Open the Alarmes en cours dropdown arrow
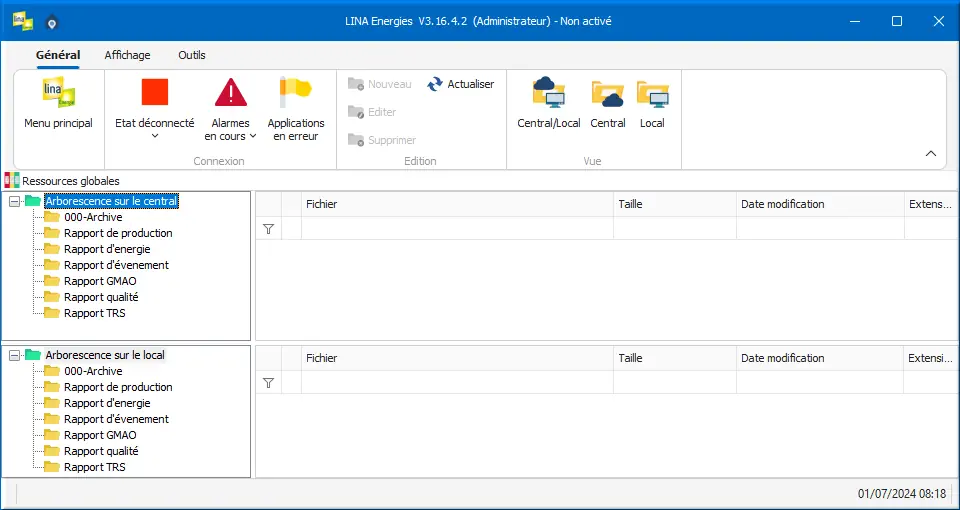This screenshot has height=510, width=960. [x=252, y=137]
